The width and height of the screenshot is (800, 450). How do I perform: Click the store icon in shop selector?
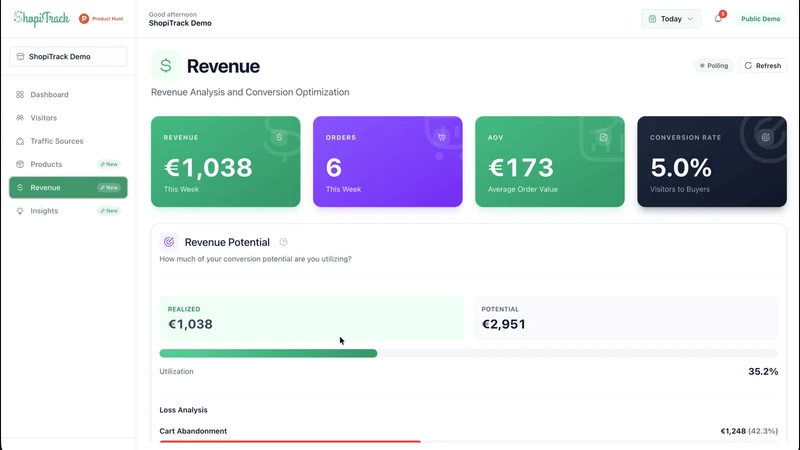(x=20, y=57)
